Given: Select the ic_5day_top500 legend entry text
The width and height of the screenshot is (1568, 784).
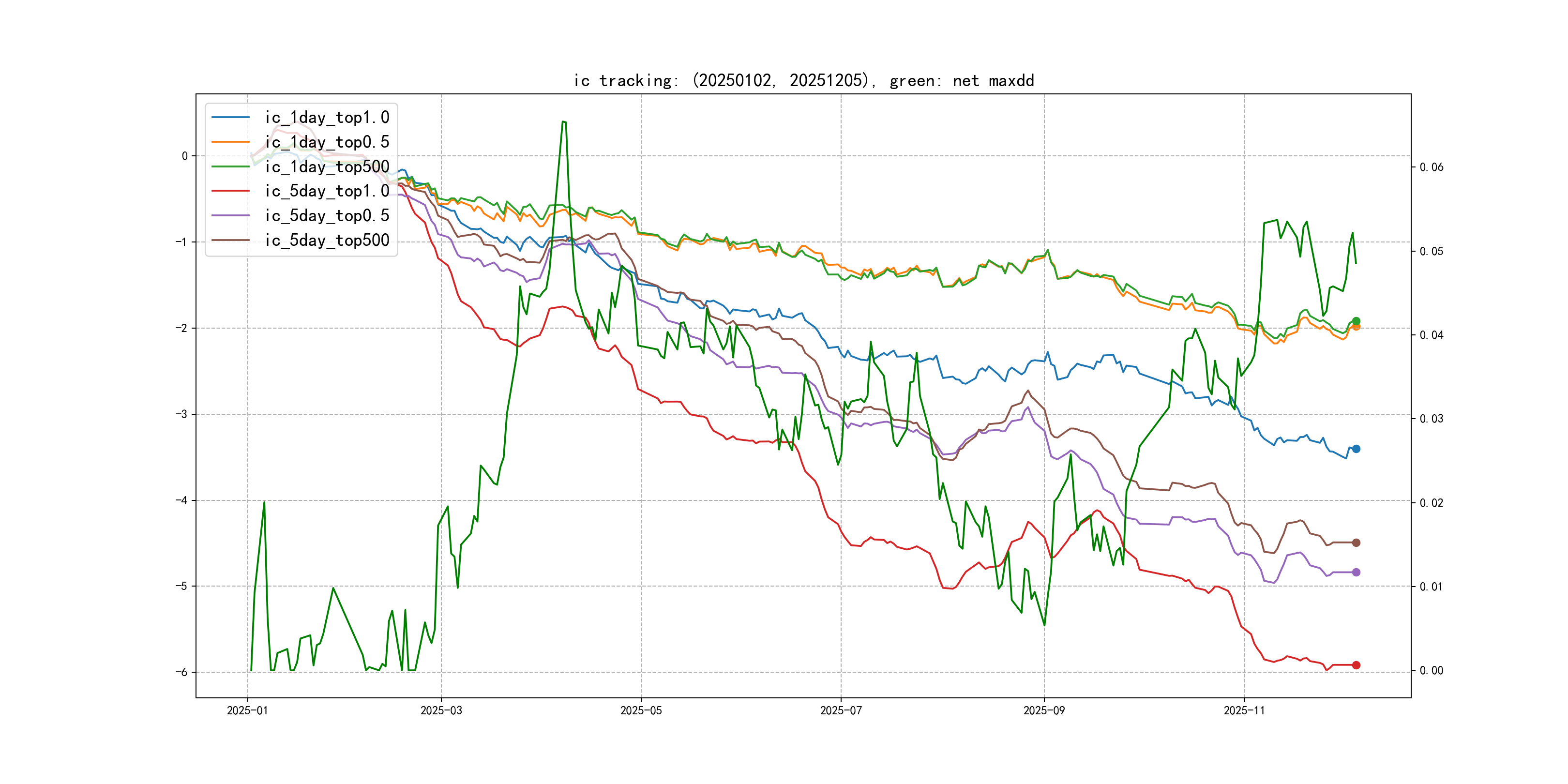Looking at the screenshot, I should (327, 240).
